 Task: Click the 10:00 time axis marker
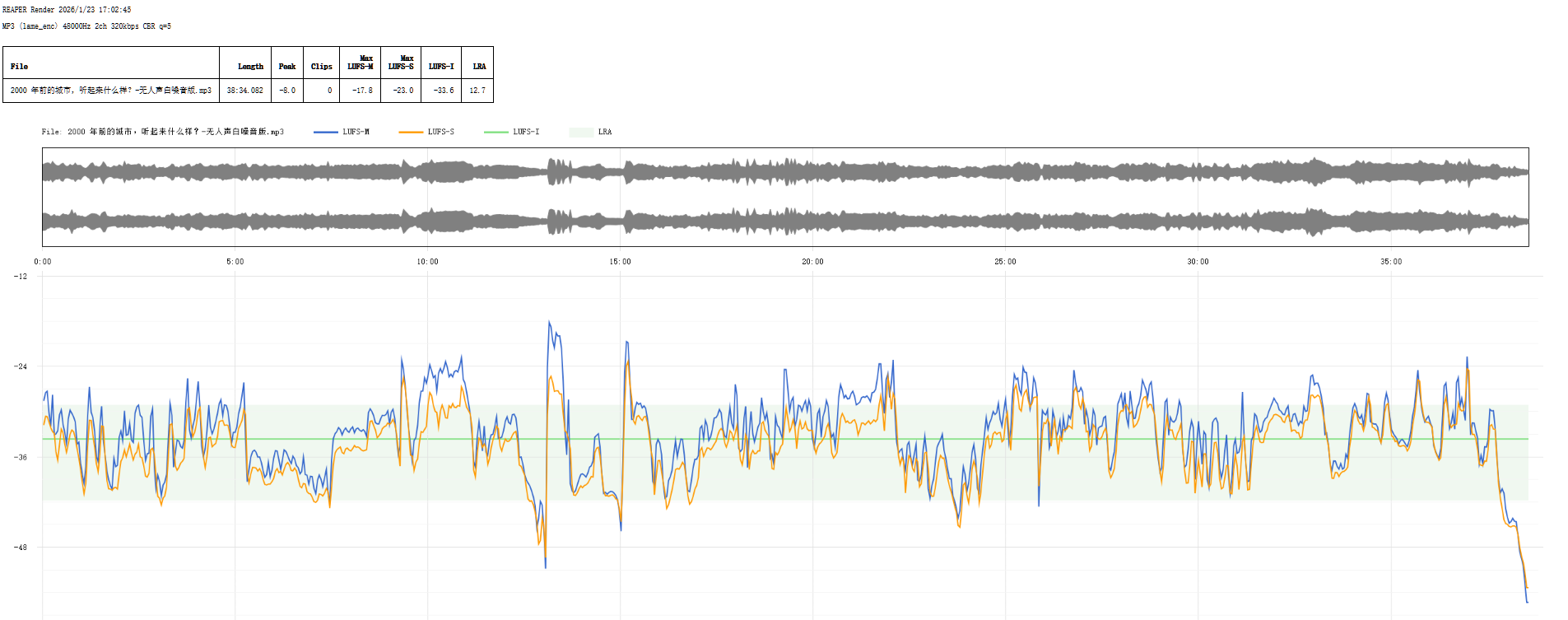tap(427, 262)
